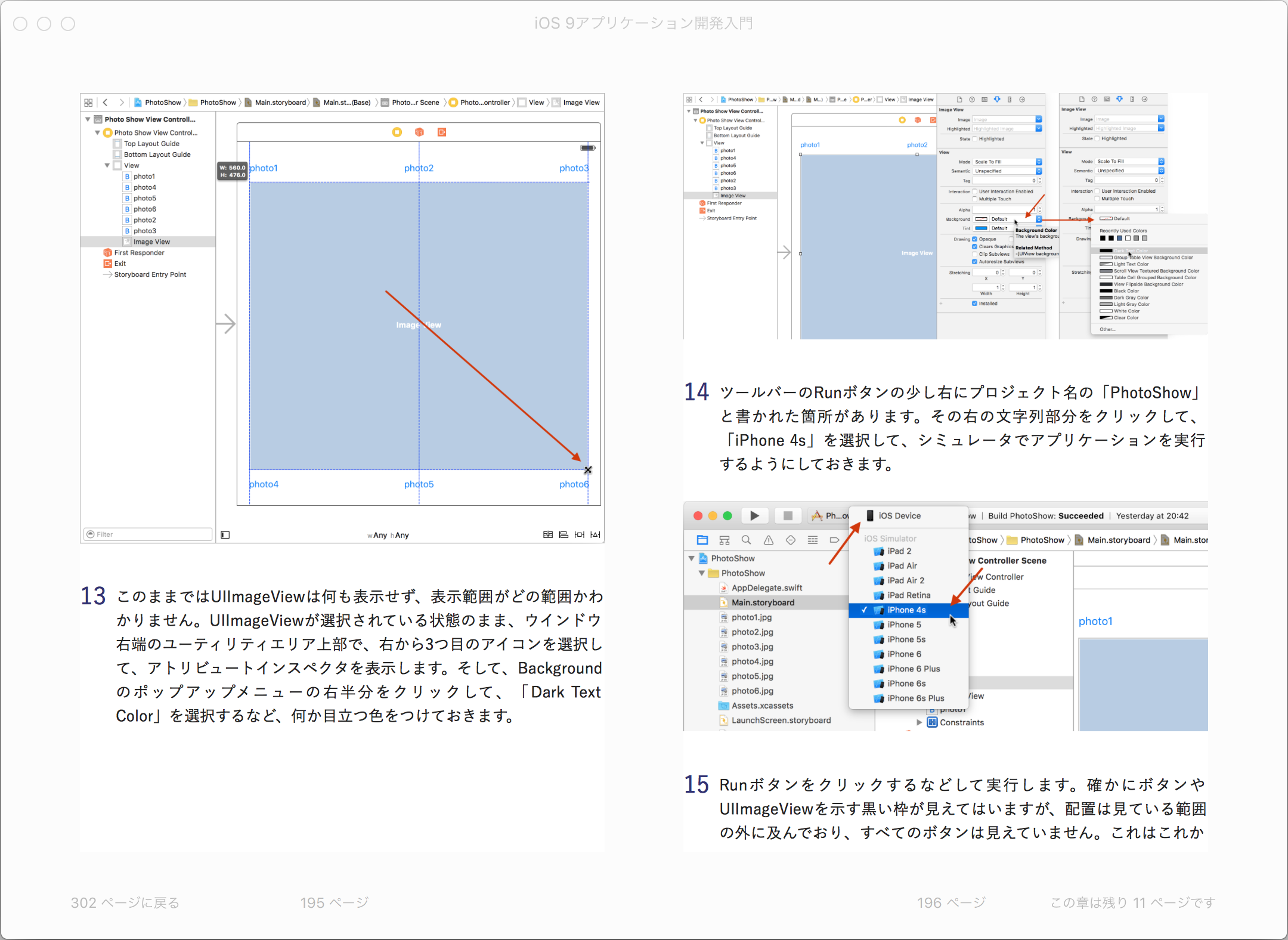Open the Project navigator folder icon
Viewport: 1288px width, 940px height.
tap(702, 540)
